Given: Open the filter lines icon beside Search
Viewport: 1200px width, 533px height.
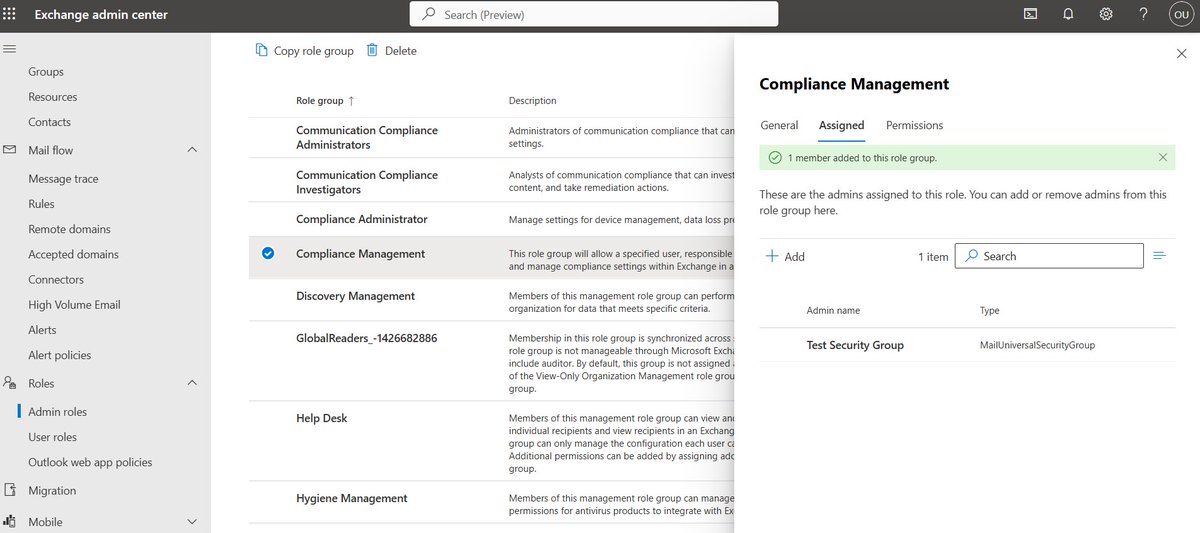Looking at the screenshot, I should tap(1160, 256).
